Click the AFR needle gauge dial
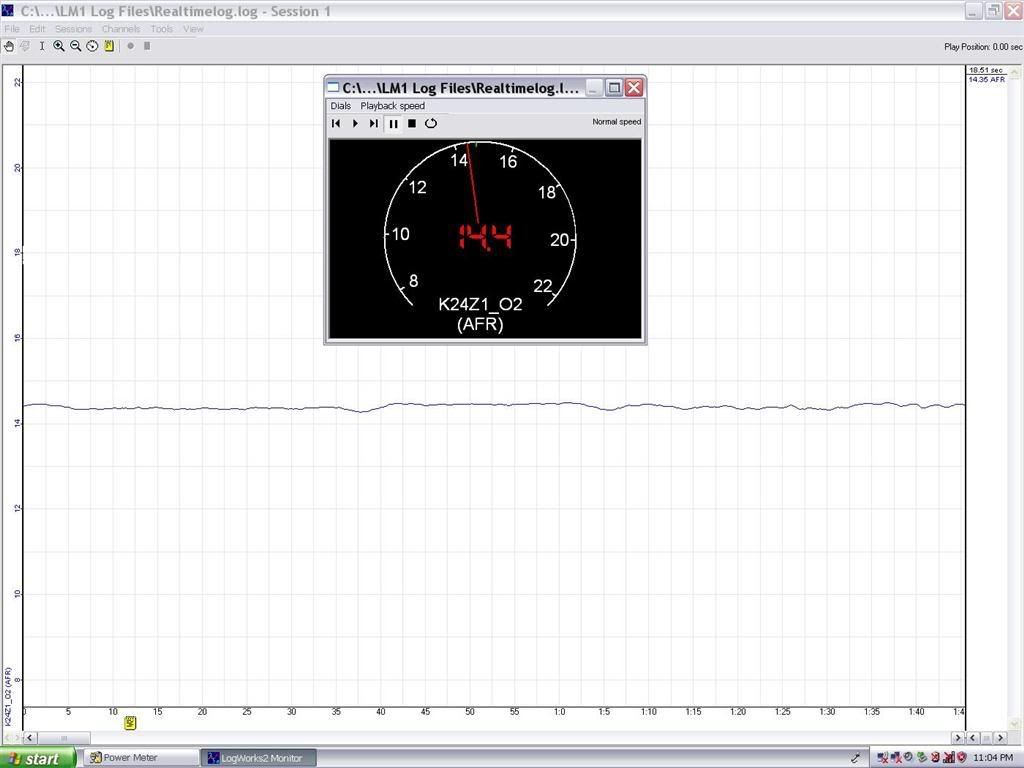Image resolution: width=1024 pixels, height=768 pixels. coord(480,223)
